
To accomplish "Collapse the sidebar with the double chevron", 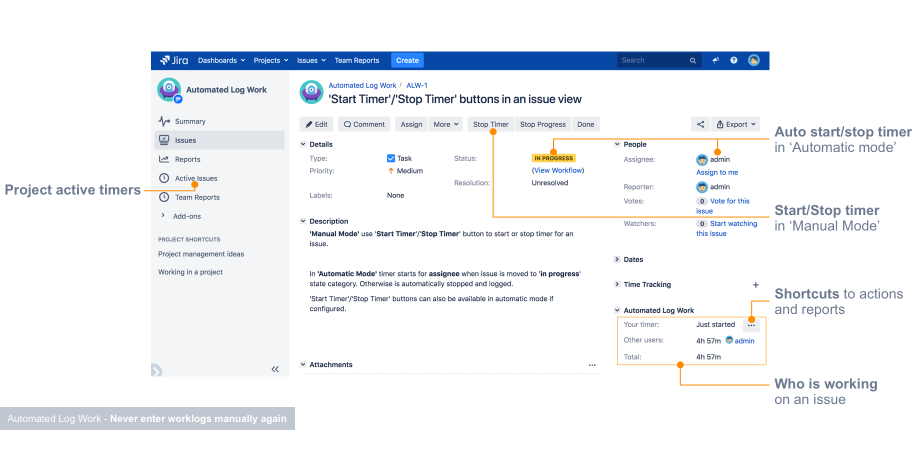I will [x=275, y=369].
